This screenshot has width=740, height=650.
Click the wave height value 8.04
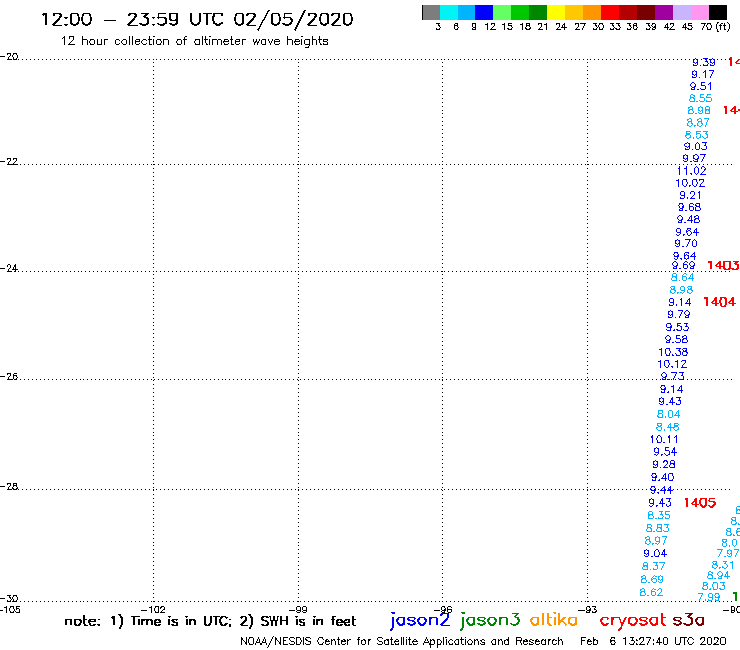click(668, 414)
